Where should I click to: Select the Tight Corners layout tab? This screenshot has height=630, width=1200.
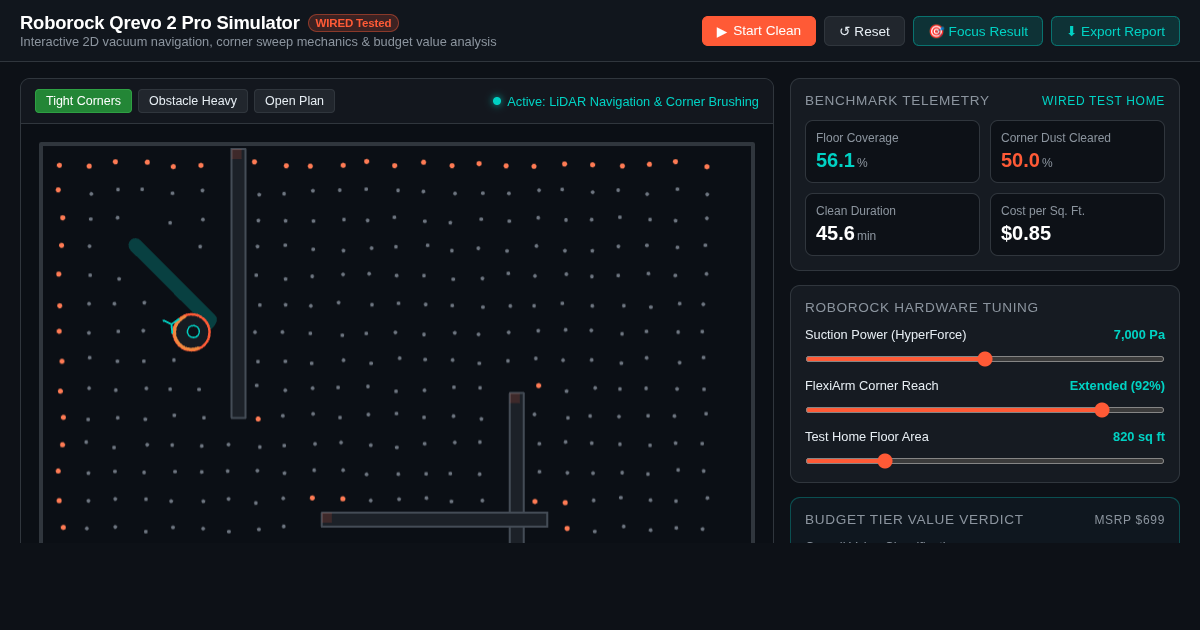[x=83, y=101]
